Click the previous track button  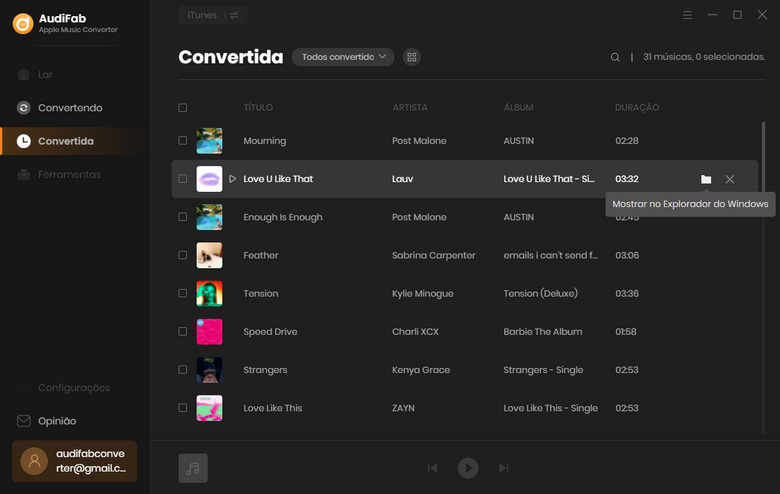tap(433, 468)
